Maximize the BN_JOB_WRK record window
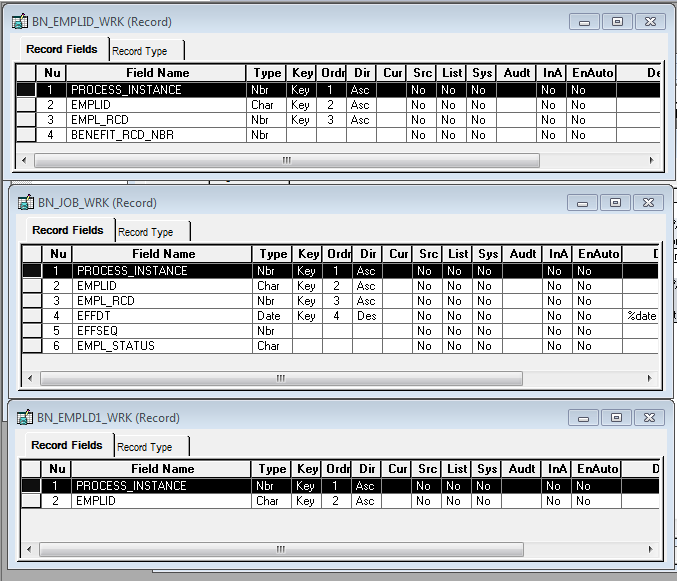 point(615,202)
